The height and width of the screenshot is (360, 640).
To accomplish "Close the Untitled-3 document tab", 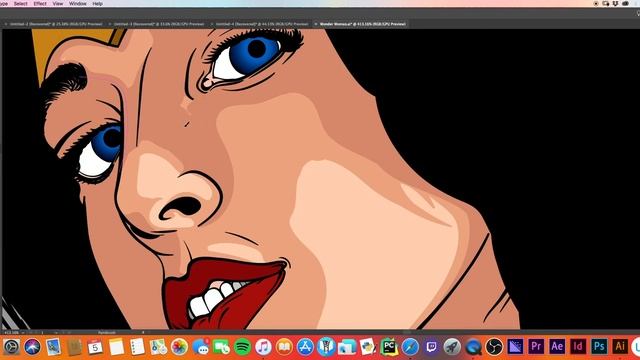I will [x=110, y=24].
